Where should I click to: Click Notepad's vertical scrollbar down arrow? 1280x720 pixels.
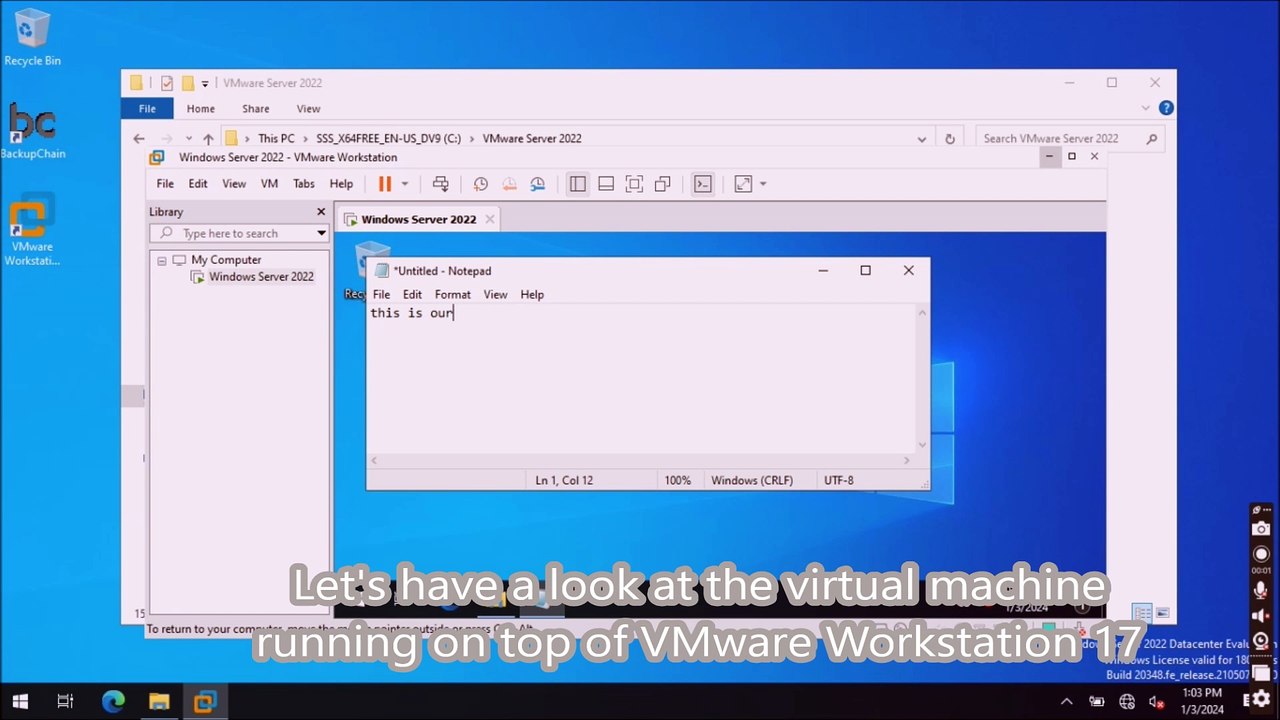pos(922,445)
